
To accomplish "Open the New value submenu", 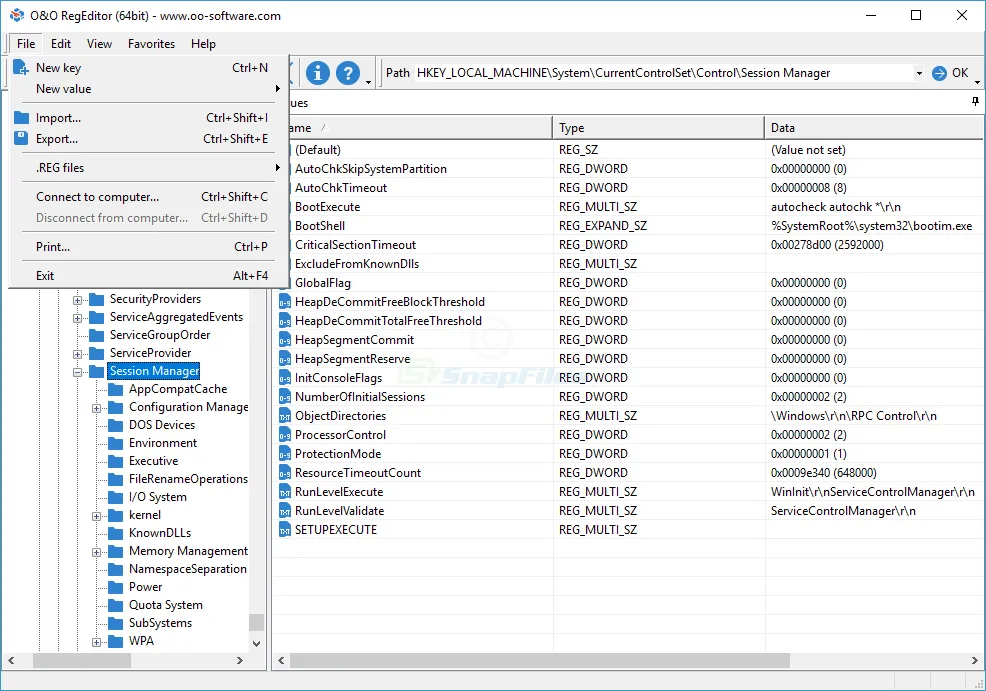I will point(148,89).
